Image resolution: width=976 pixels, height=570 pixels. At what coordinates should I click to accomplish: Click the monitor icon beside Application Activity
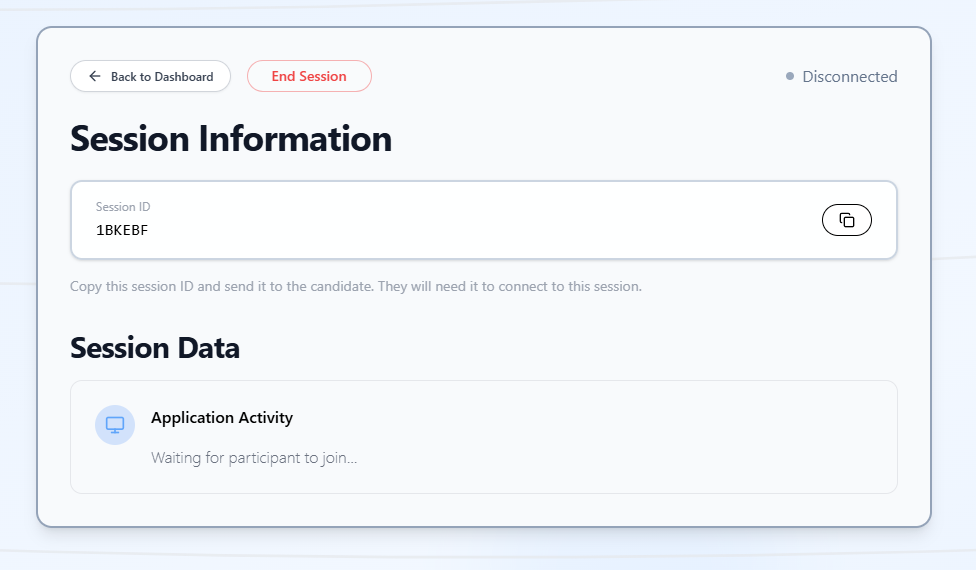coord(115,424)
